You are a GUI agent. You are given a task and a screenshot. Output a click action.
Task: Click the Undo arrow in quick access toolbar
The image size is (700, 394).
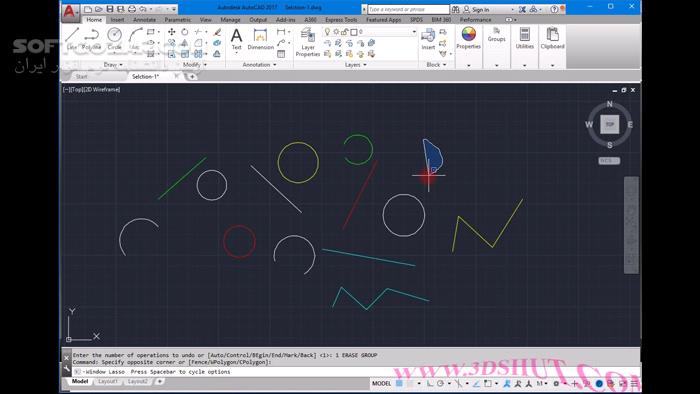(142, 9)
